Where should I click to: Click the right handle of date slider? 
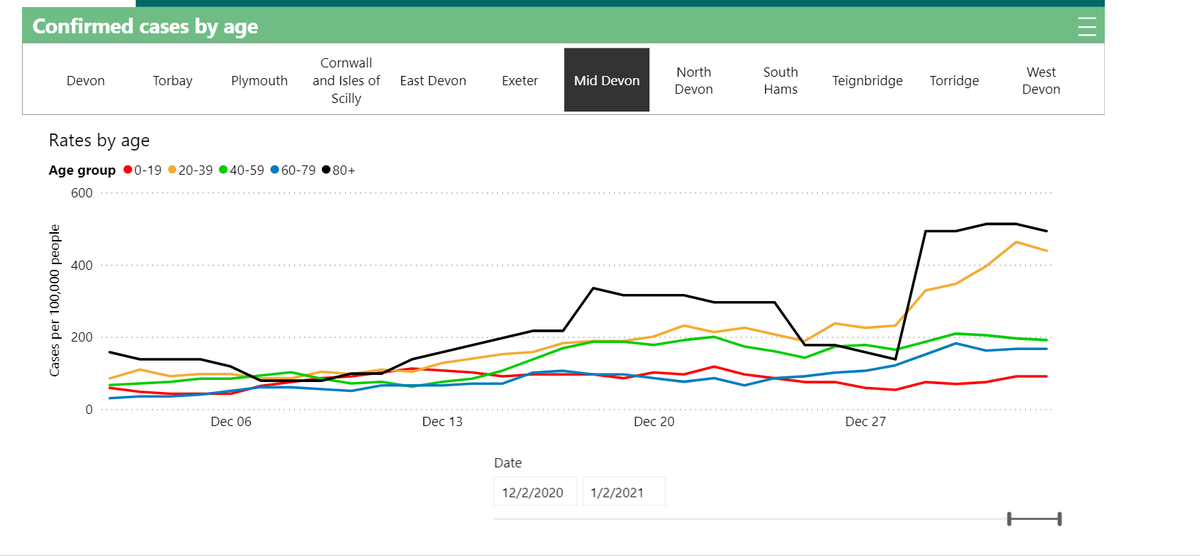(1059, 519)
